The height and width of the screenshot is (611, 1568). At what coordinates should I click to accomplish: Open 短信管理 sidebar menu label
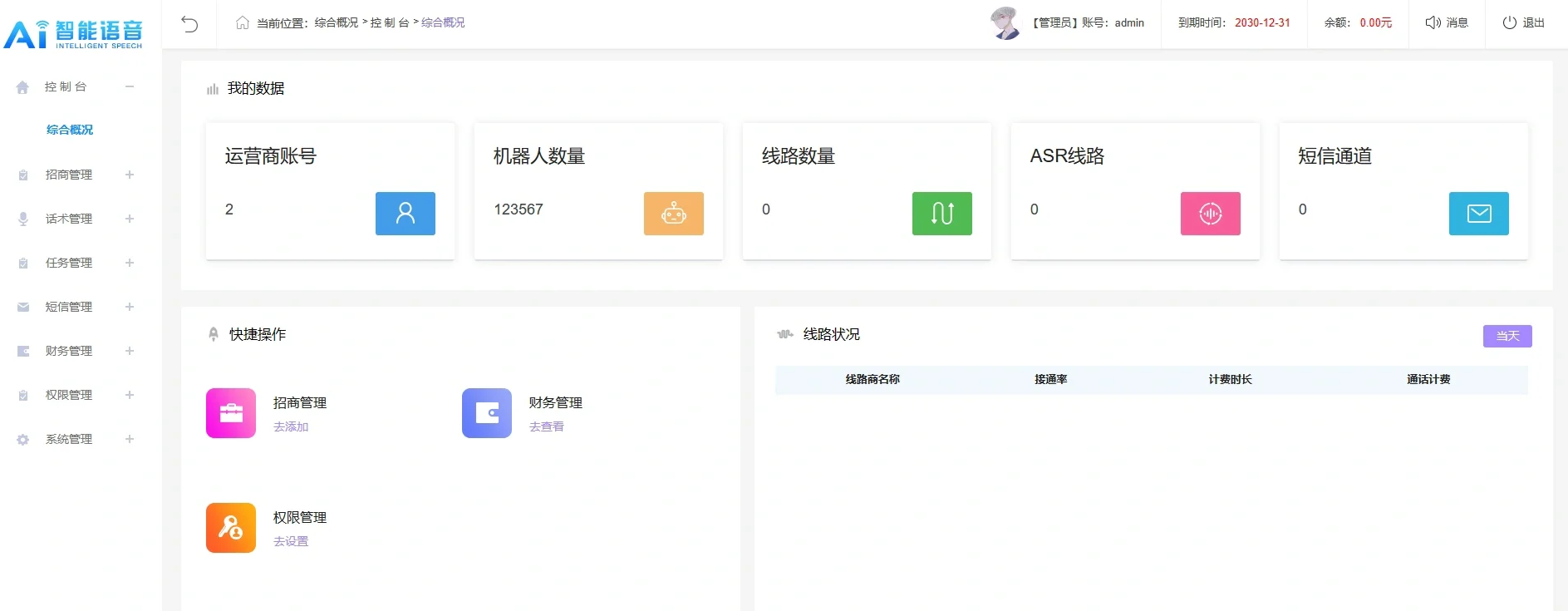pos(69,307)
